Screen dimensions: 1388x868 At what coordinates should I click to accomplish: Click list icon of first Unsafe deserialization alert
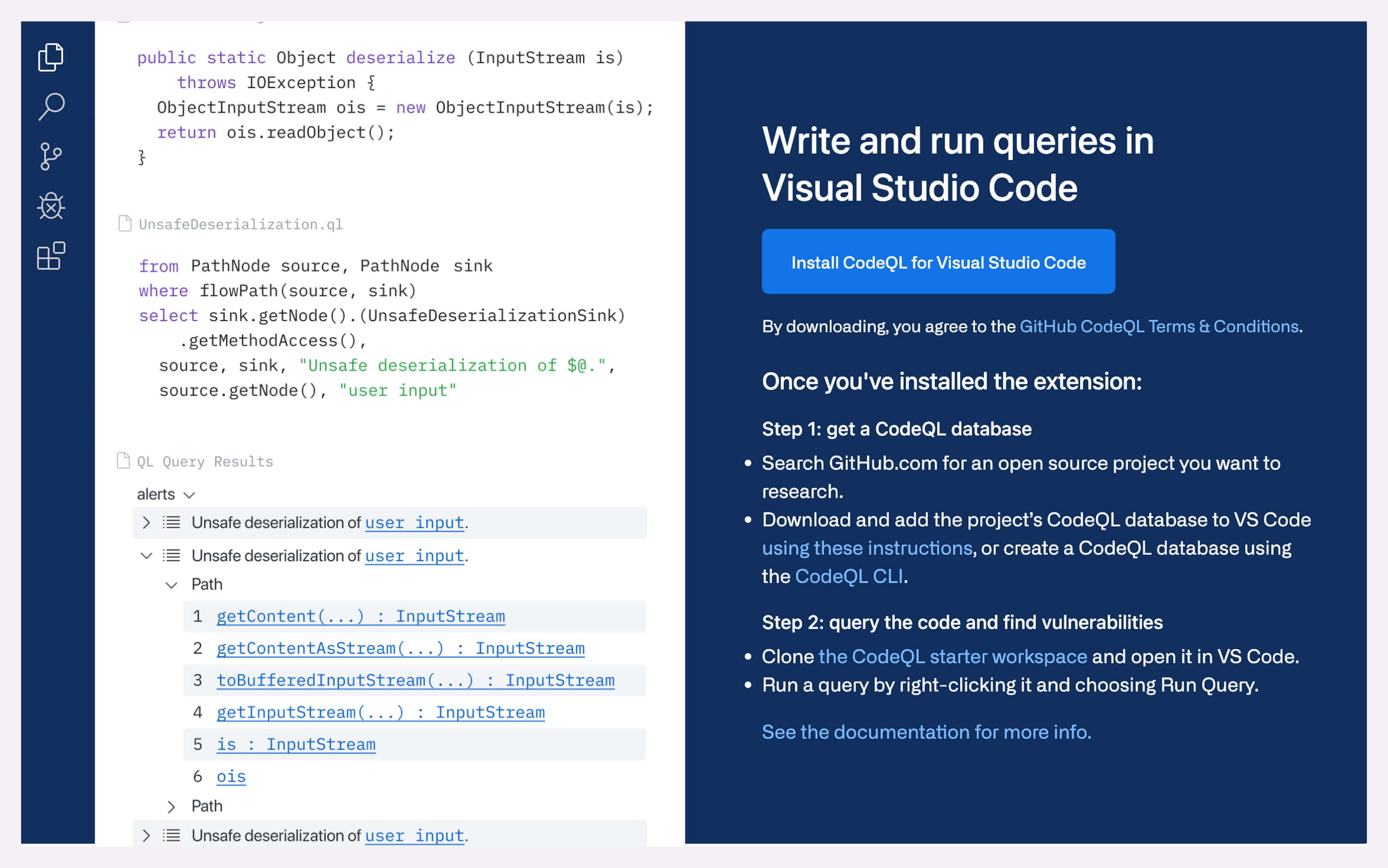[171, 522]
